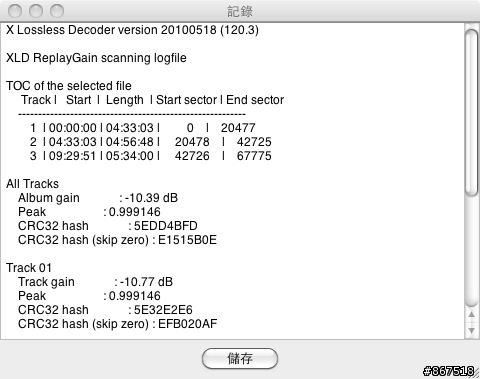The width and height of the screenshot is (480, 379).
Task: Click track 1 end sector 20477
Action: click(238, 128)
